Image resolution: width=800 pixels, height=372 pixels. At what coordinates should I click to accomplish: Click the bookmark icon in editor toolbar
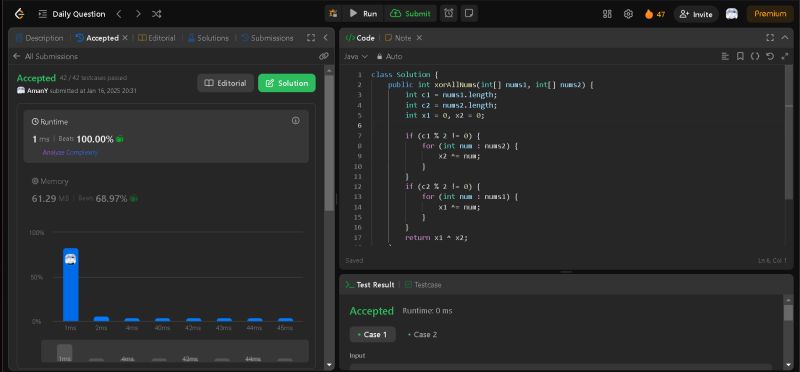point(740,56)
